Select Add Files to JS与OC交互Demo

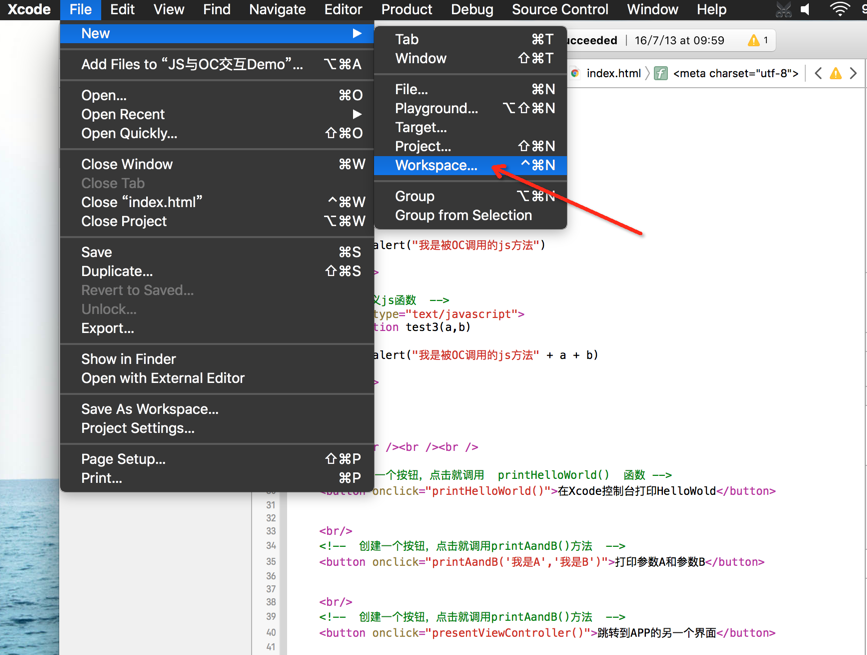coord(217,64)
